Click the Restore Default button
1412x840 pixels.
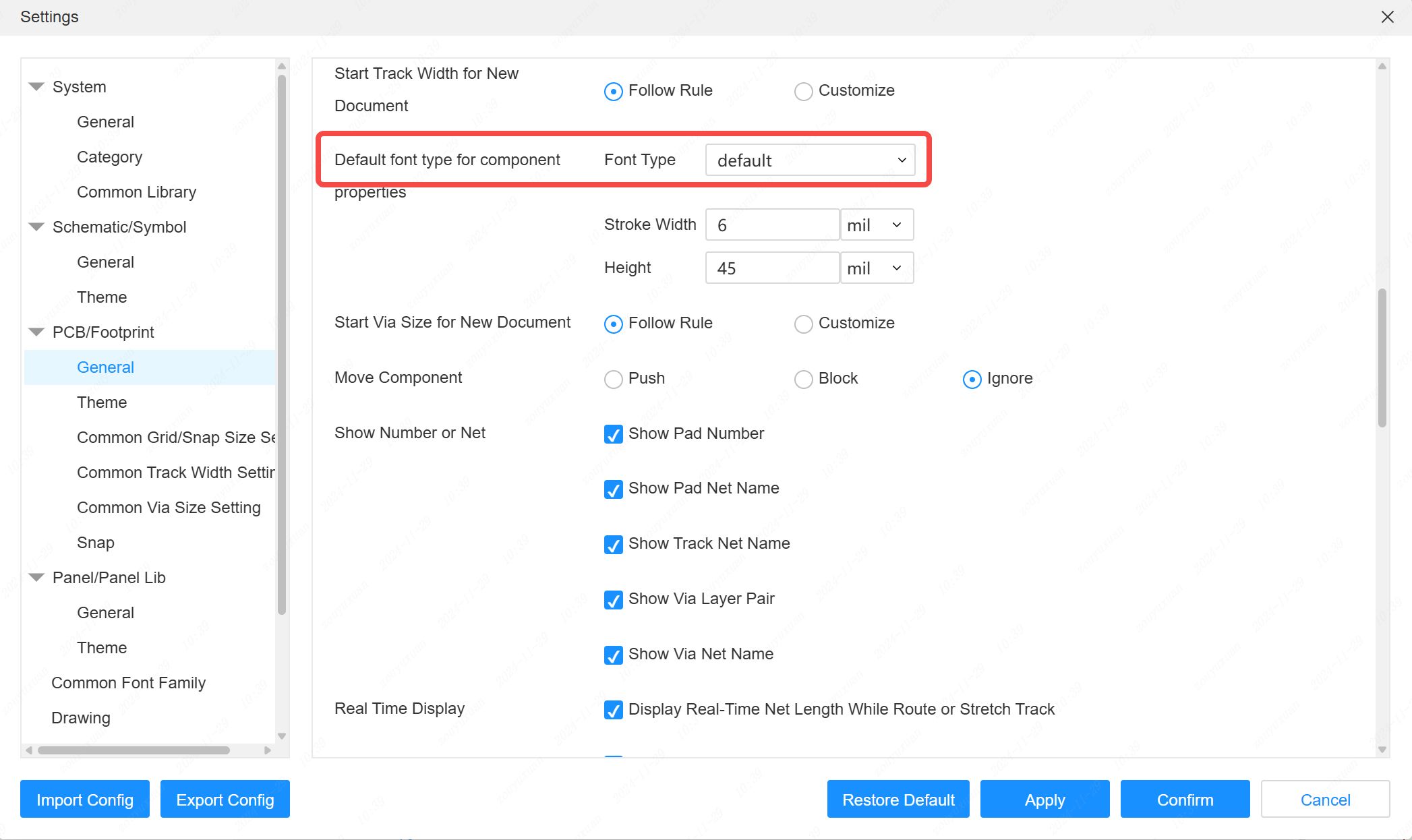click(x=898, y=800)
